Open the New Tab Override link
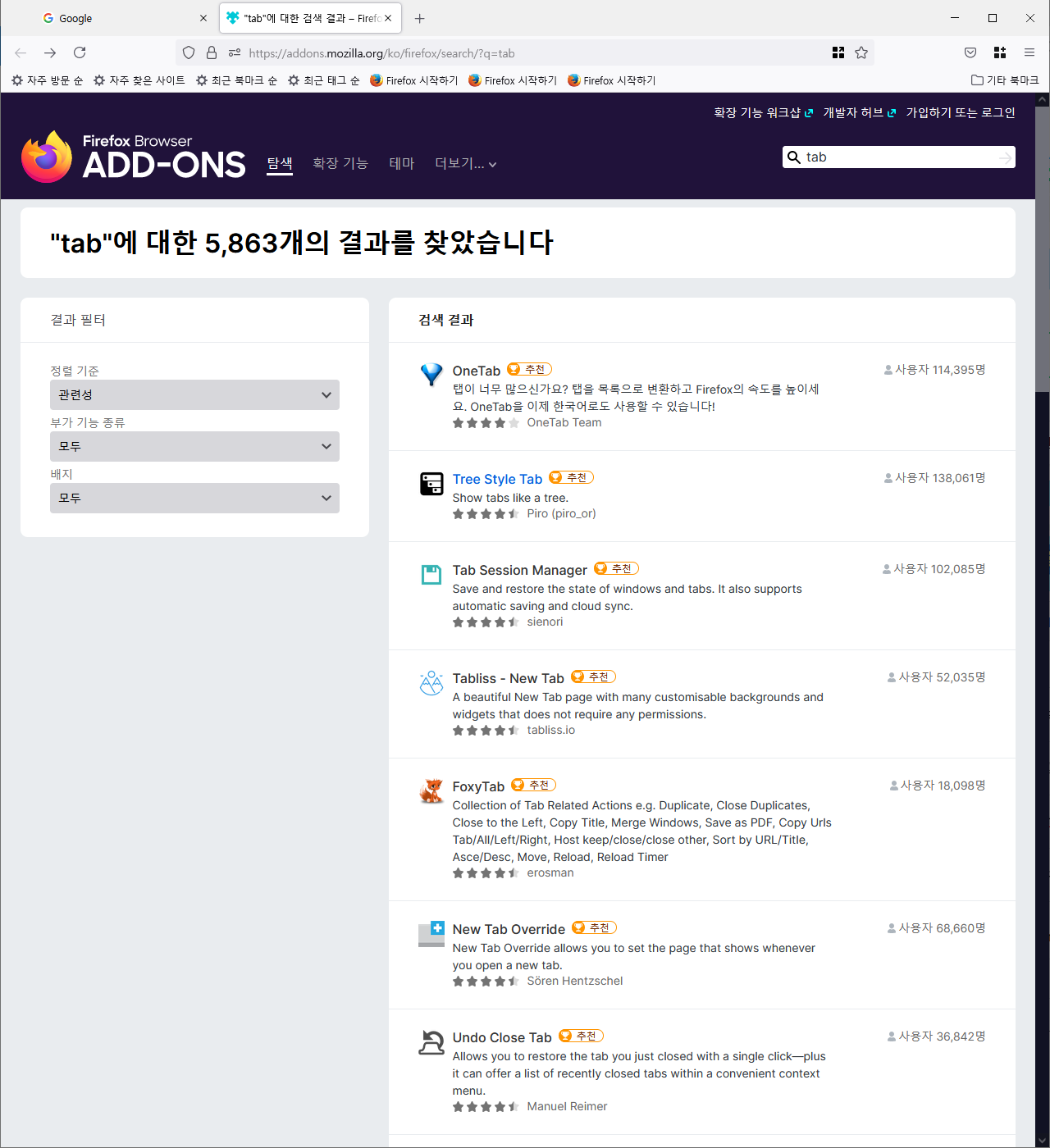1050x1148 pixels. (509, 929)
